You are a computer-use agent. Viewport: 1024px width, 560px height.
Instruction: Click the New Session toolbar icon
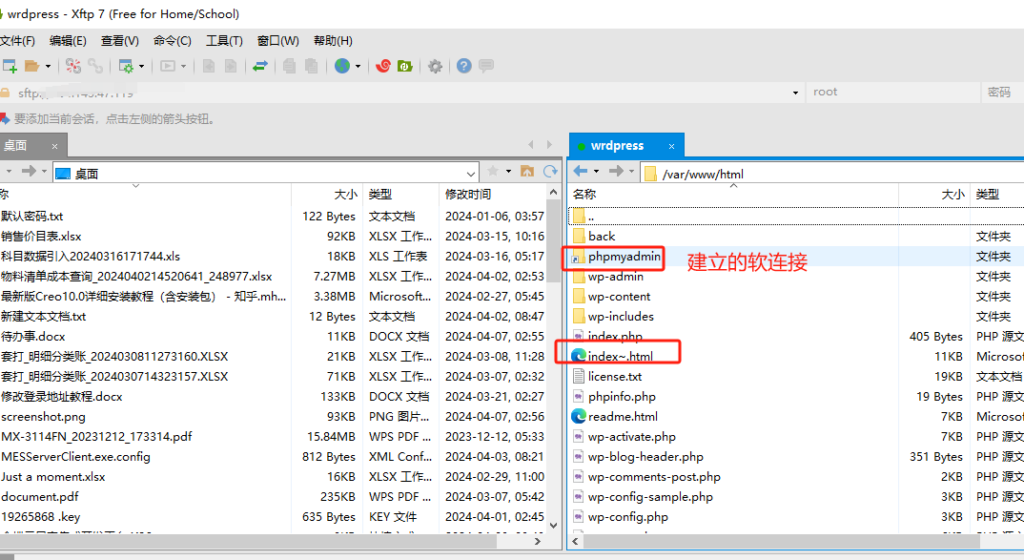point(9,66)
